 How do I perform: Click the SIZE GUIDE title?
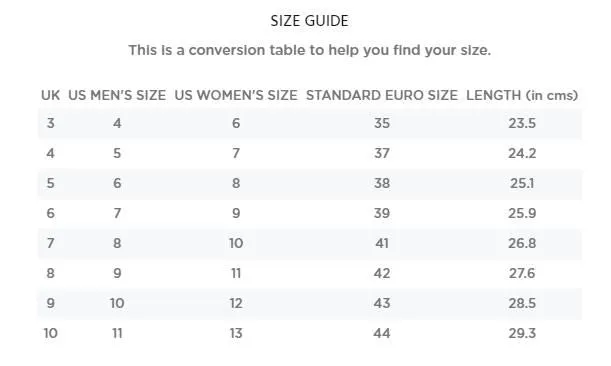(309, 21)
